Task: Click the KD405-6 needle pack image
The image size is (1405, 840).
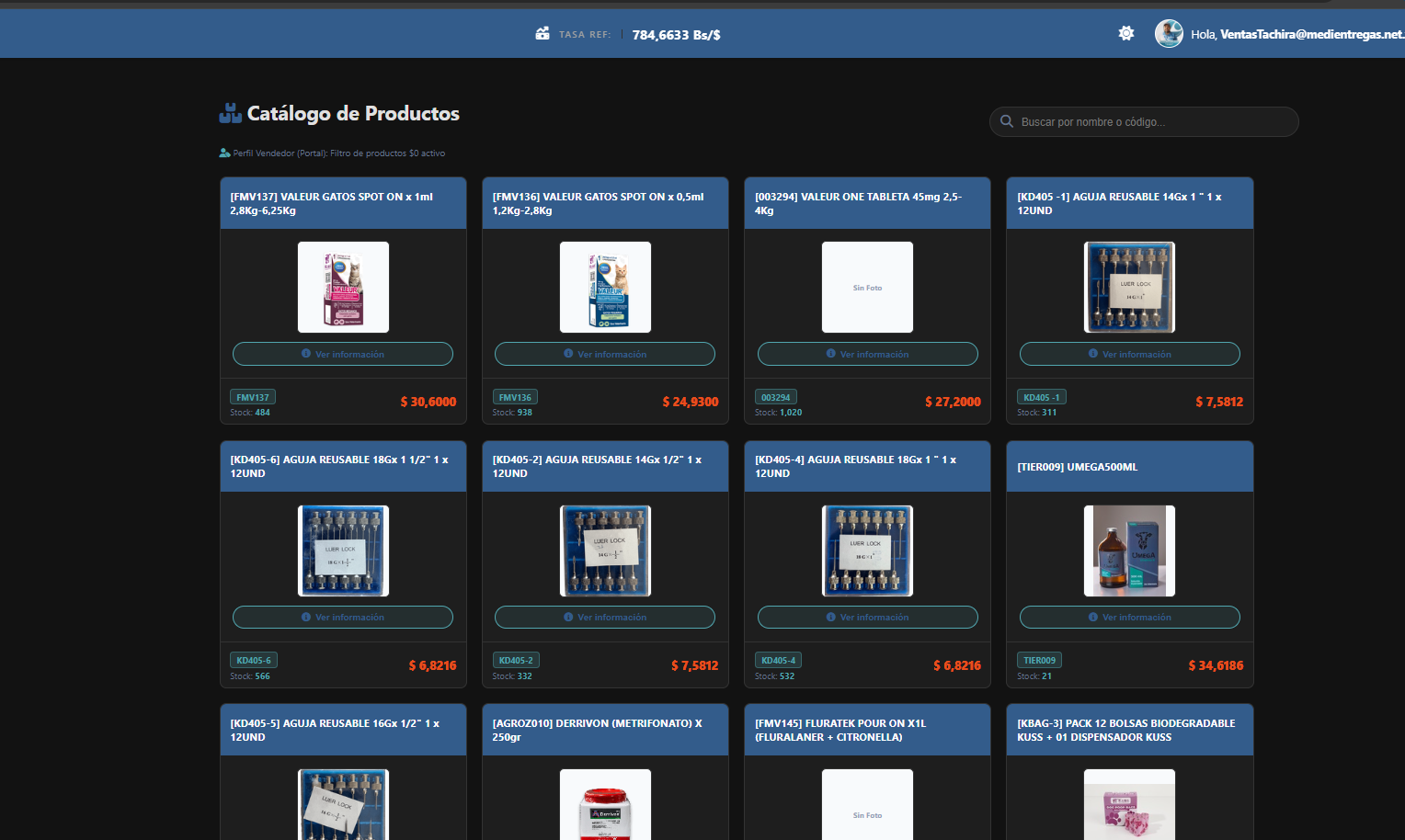Action: pos(343,551)
